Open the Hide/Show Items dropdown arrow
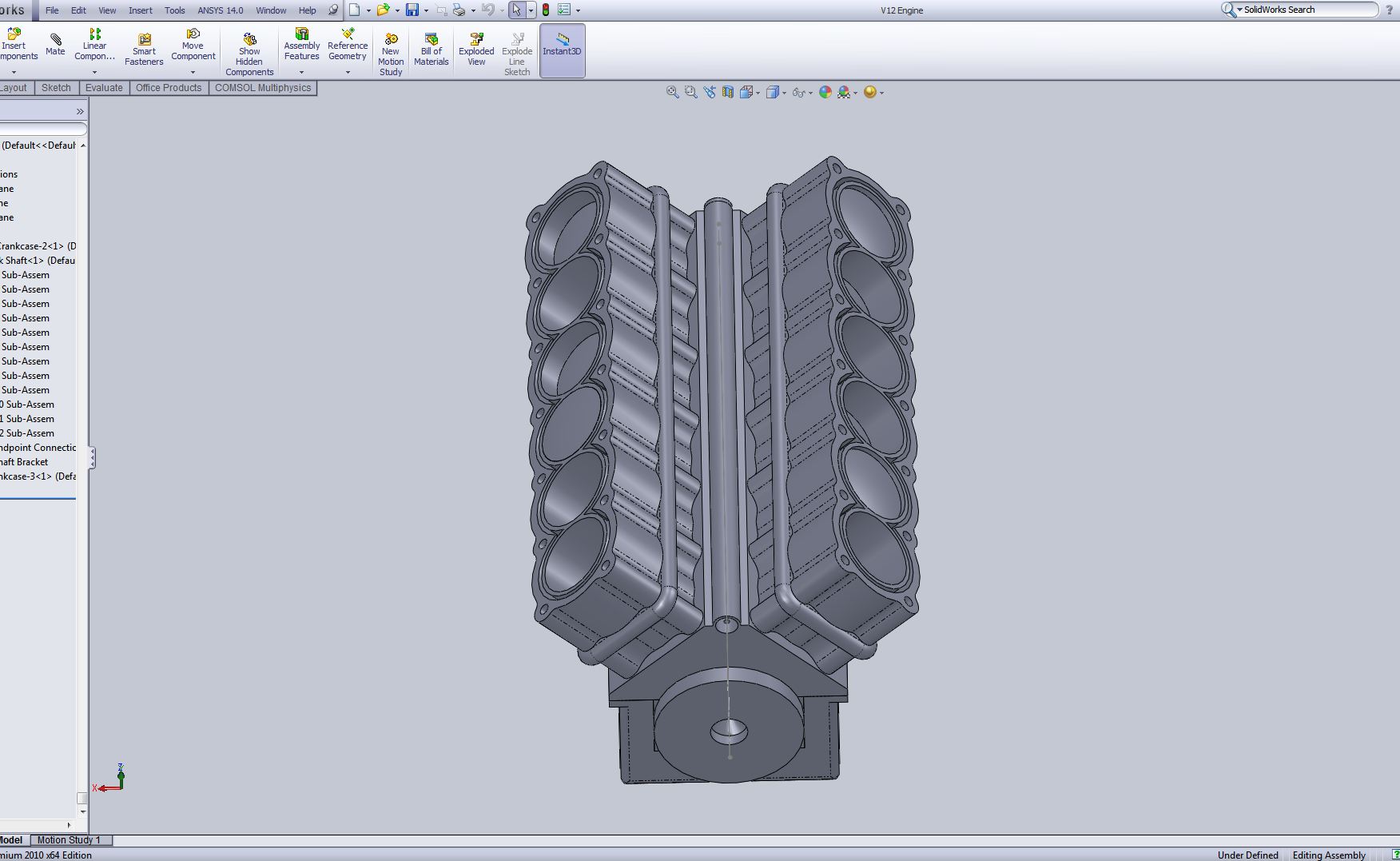This screenshot has width=1400, height=861. (x=810, y=94)
